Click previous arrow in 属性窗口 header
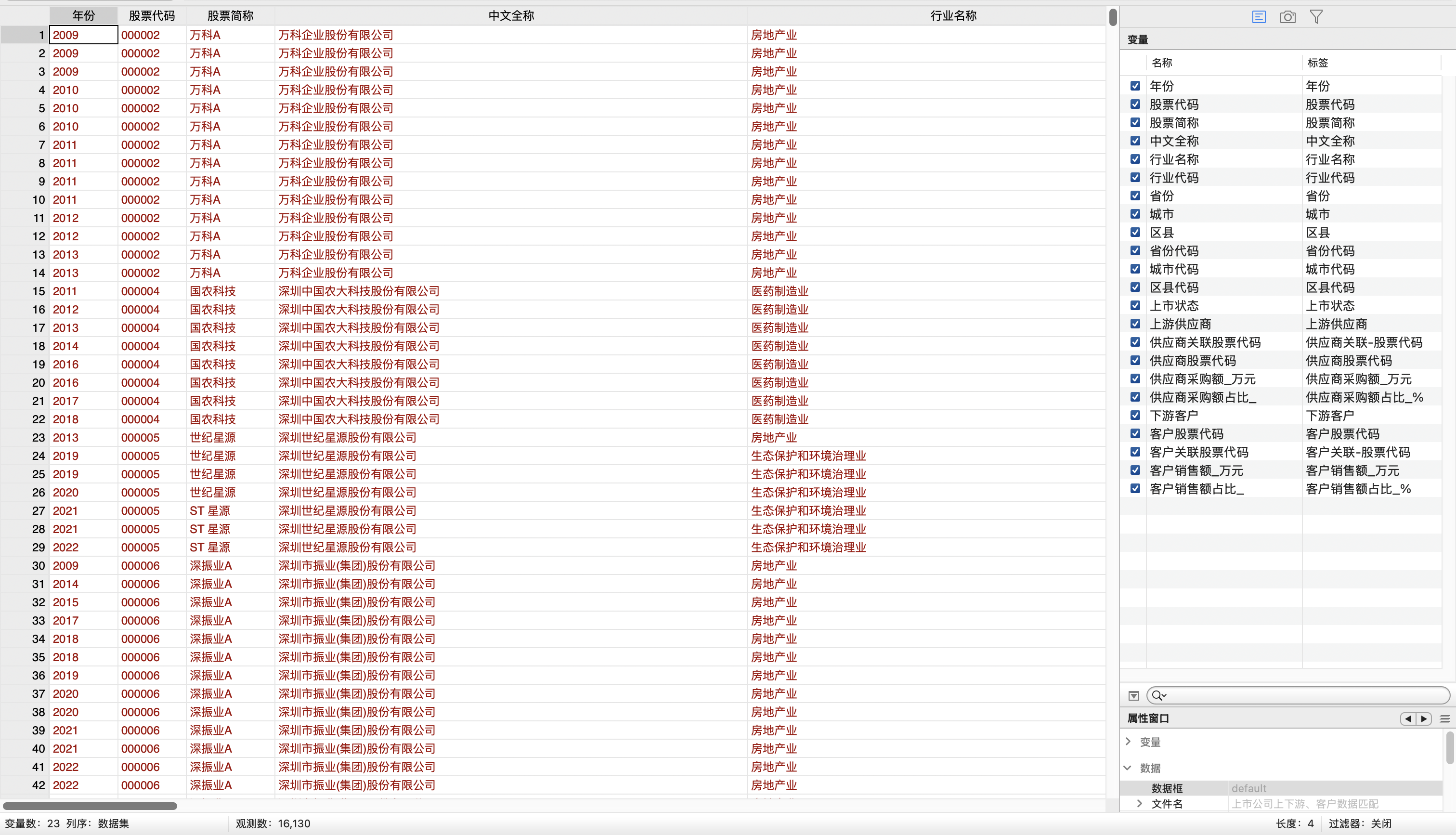Image resolution: width=1456 pixels, height=835 pixels. pyautogui.click(x=1408, y=718)
